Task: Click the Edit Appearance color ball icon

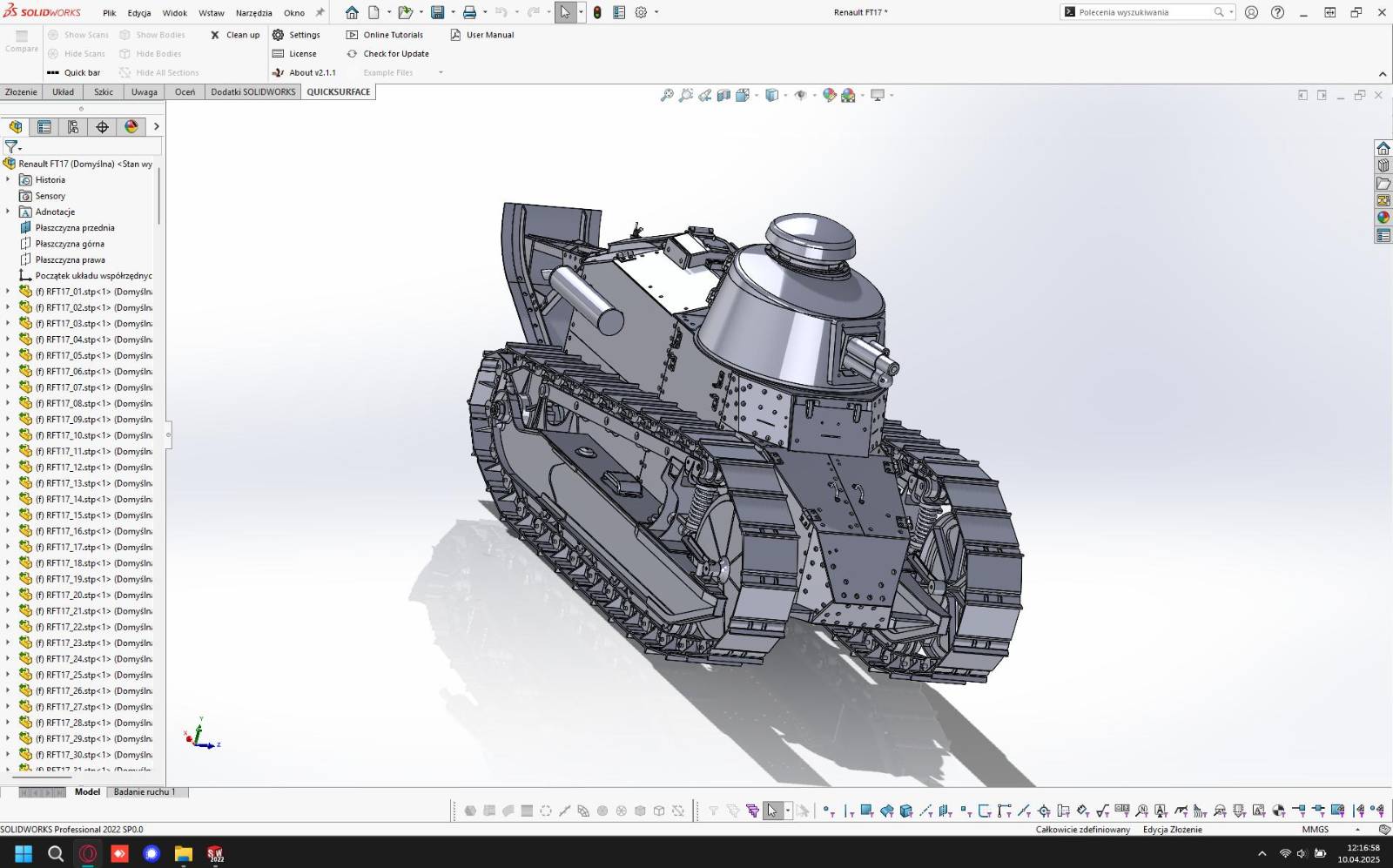Action: pos(830,95)
